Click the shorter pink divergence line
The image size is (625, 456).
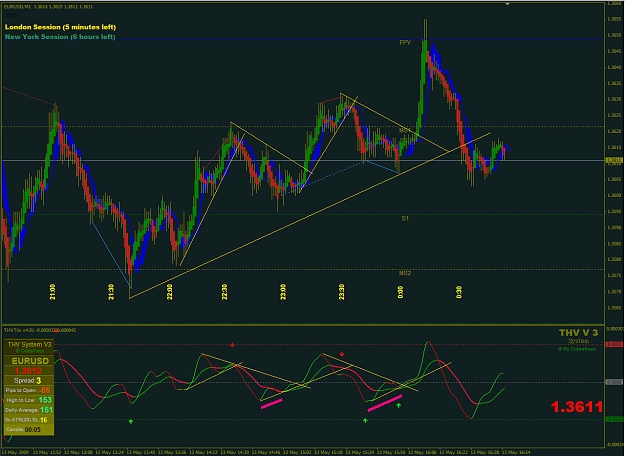tap(271, 403)
